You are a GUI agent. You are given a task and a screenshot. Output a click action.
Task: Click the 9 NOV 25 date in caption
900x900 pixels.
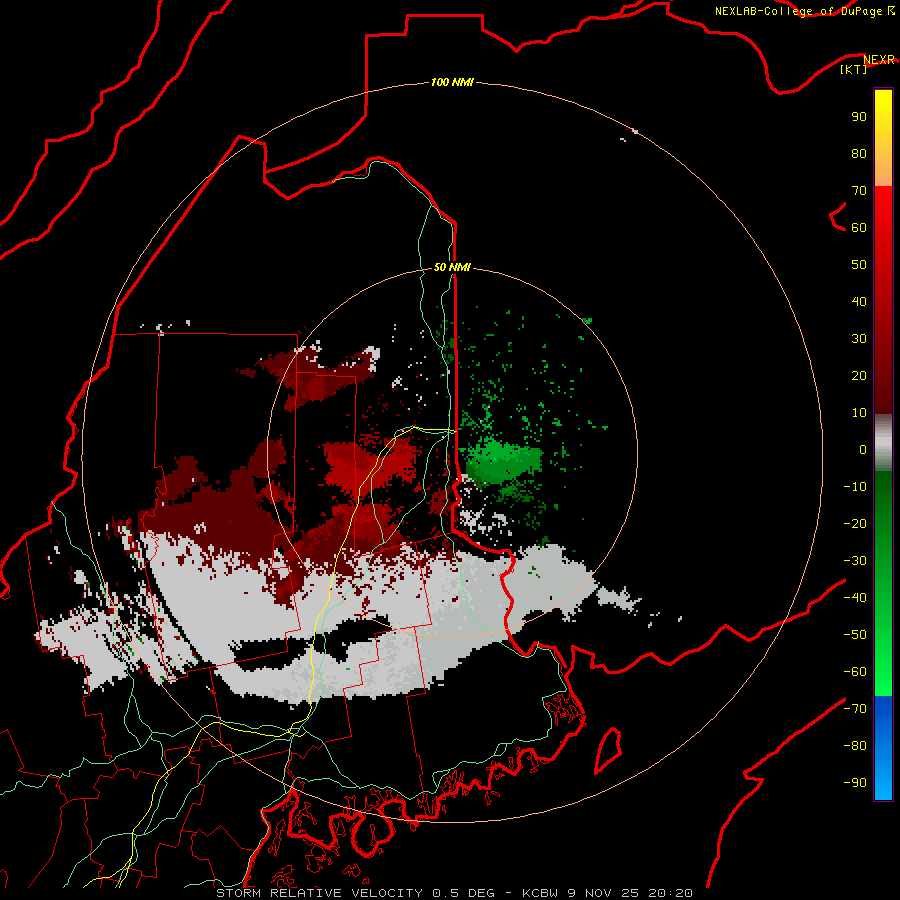coord(603,893)
